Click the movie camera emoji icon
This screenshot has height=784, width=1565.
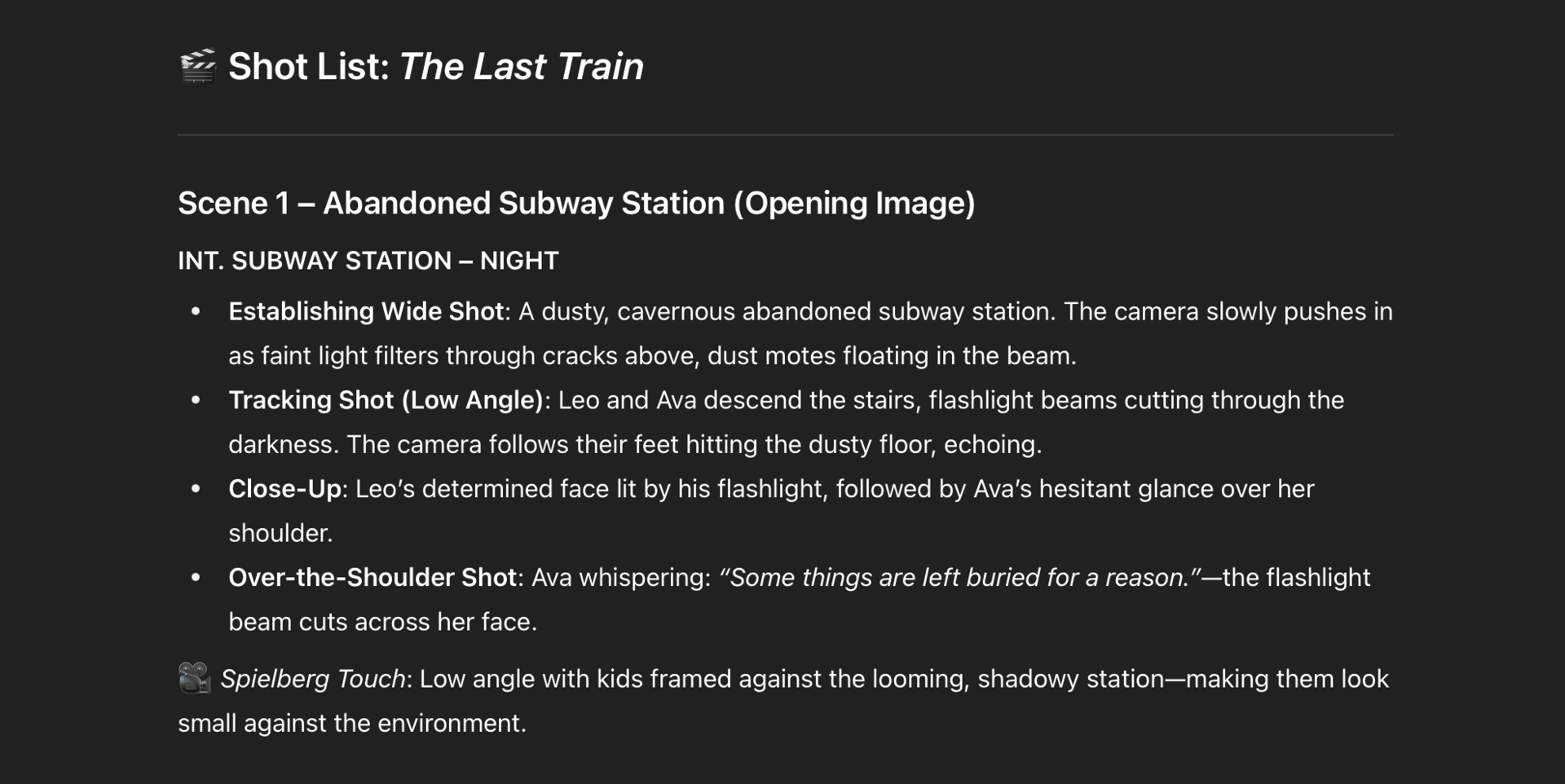[x=195, y=678]
